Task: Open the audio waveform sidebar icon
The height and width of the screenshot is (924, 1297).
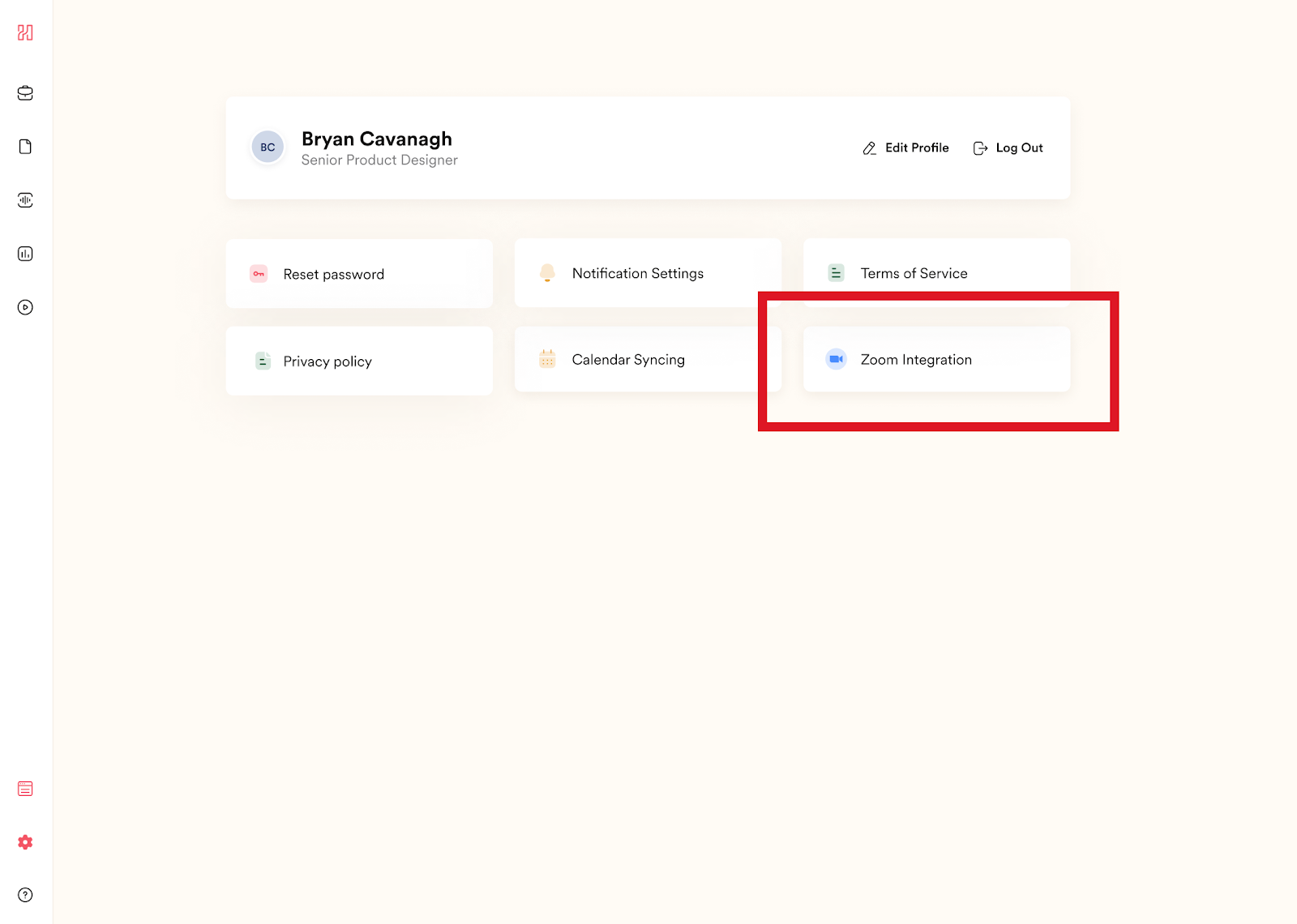Action: [25, 200]
